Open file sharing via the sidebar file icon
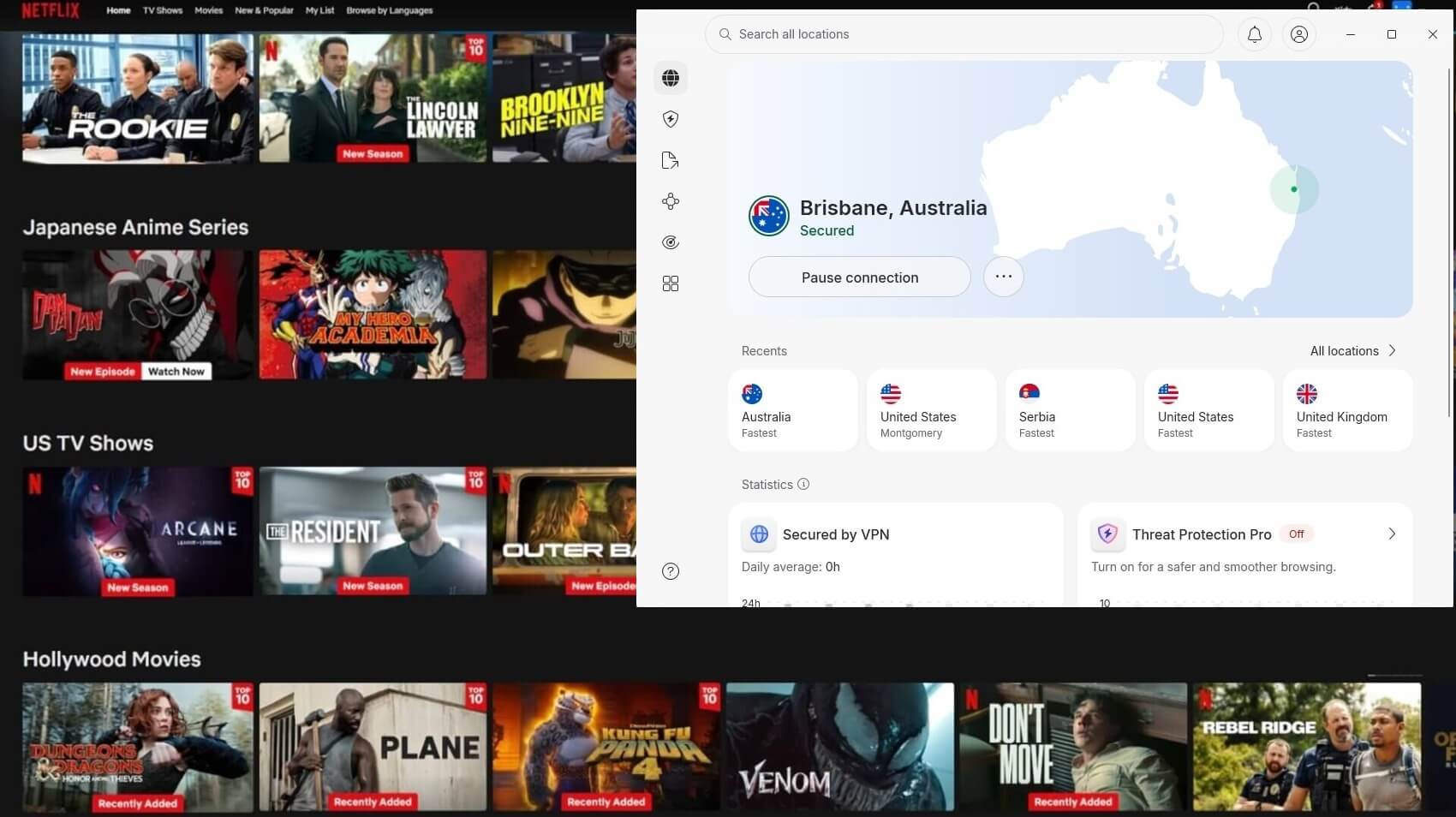The image size is (1456, 817). [x=671, y=160]
